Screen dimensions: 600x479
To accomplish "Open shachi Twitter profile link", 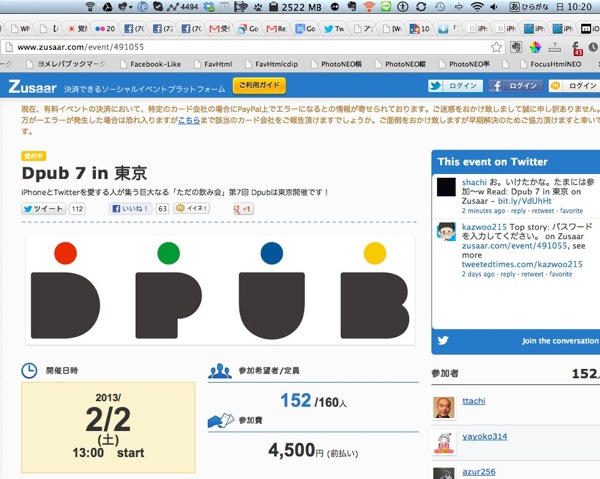I will (474, 182).
